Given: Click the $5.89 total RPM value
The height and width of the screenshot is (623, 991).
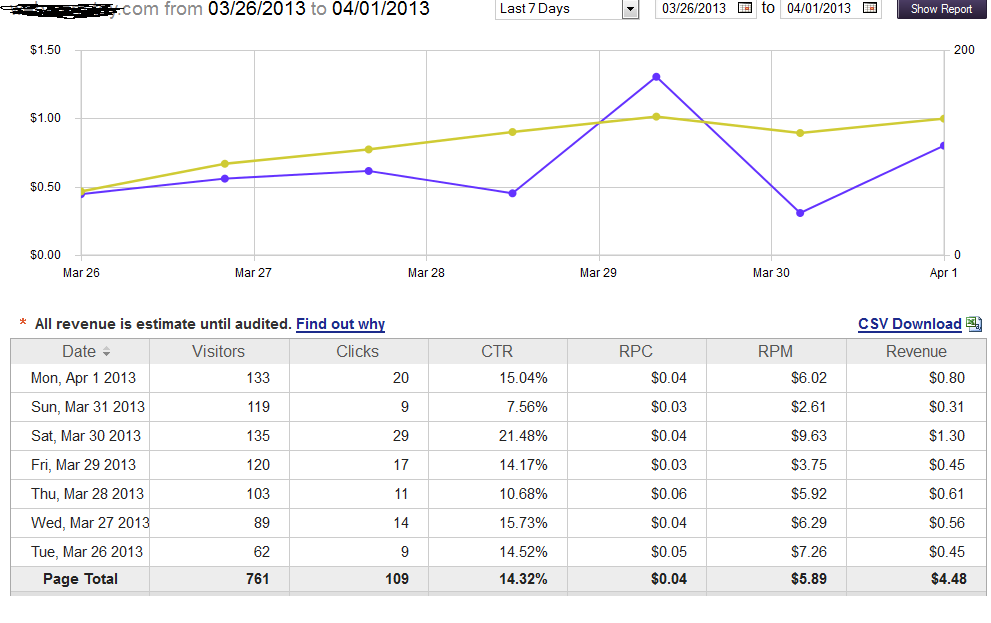Looking at the screenshot, I should point(809,579).
